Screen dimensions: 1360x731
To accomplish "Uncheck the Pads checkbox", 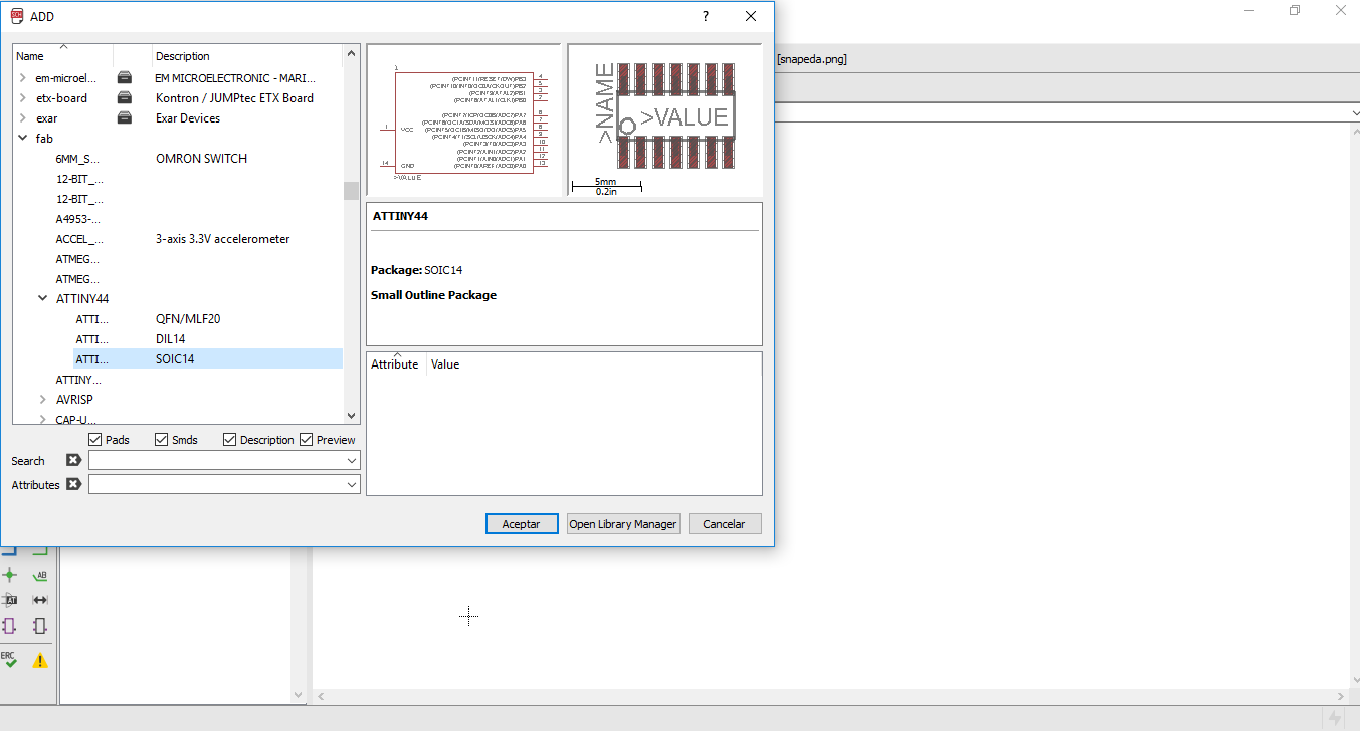I will coord(95,440).
